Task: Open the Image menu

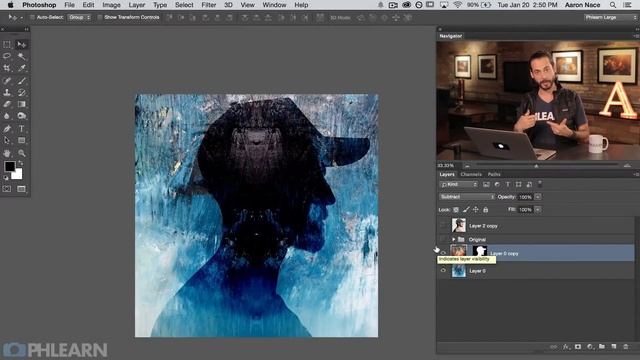Action: point(111,5)
